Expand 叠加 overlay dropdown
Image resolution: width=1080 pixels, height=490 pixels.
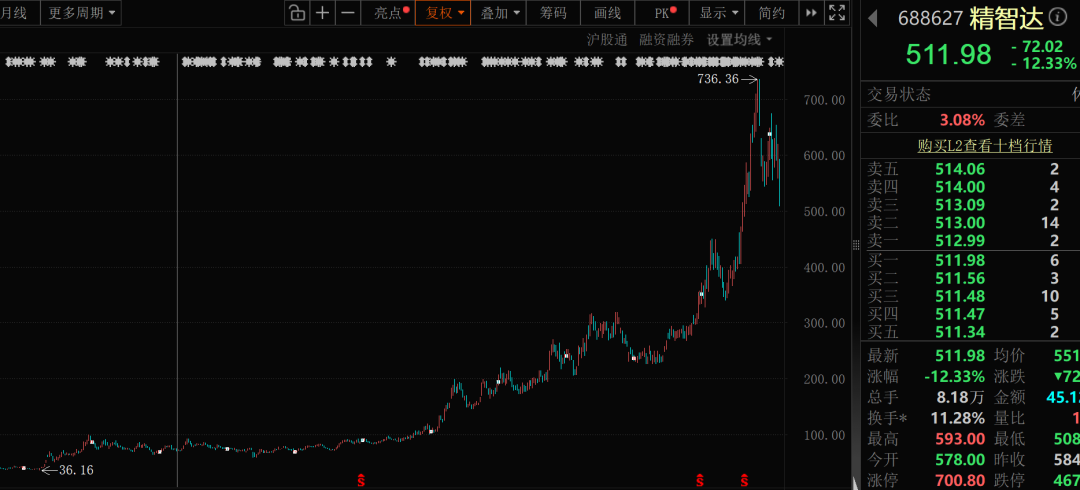coord(499,12)
